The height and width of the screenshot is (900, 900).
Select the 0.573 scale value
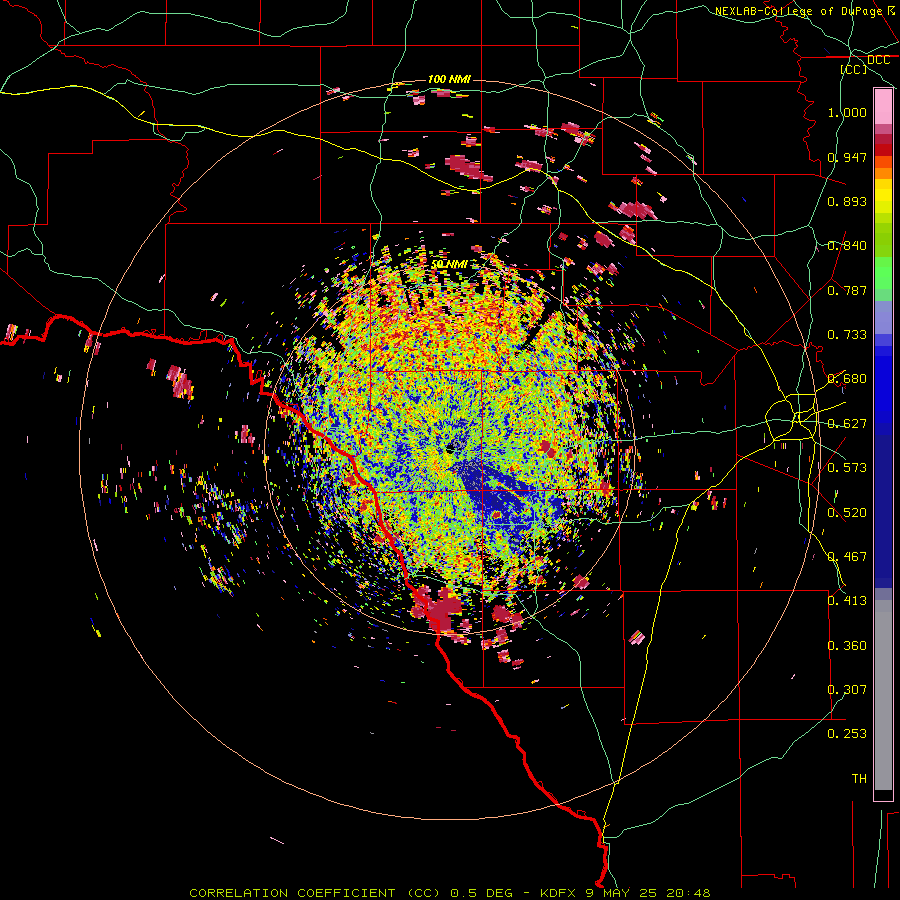click(x=847, y=468)
